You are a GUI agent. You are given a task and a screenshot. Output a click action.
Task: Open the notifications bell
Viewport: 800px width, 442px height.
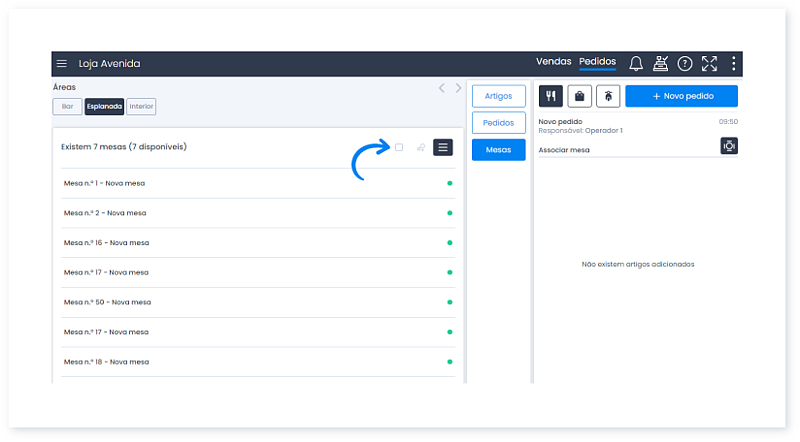635,64
